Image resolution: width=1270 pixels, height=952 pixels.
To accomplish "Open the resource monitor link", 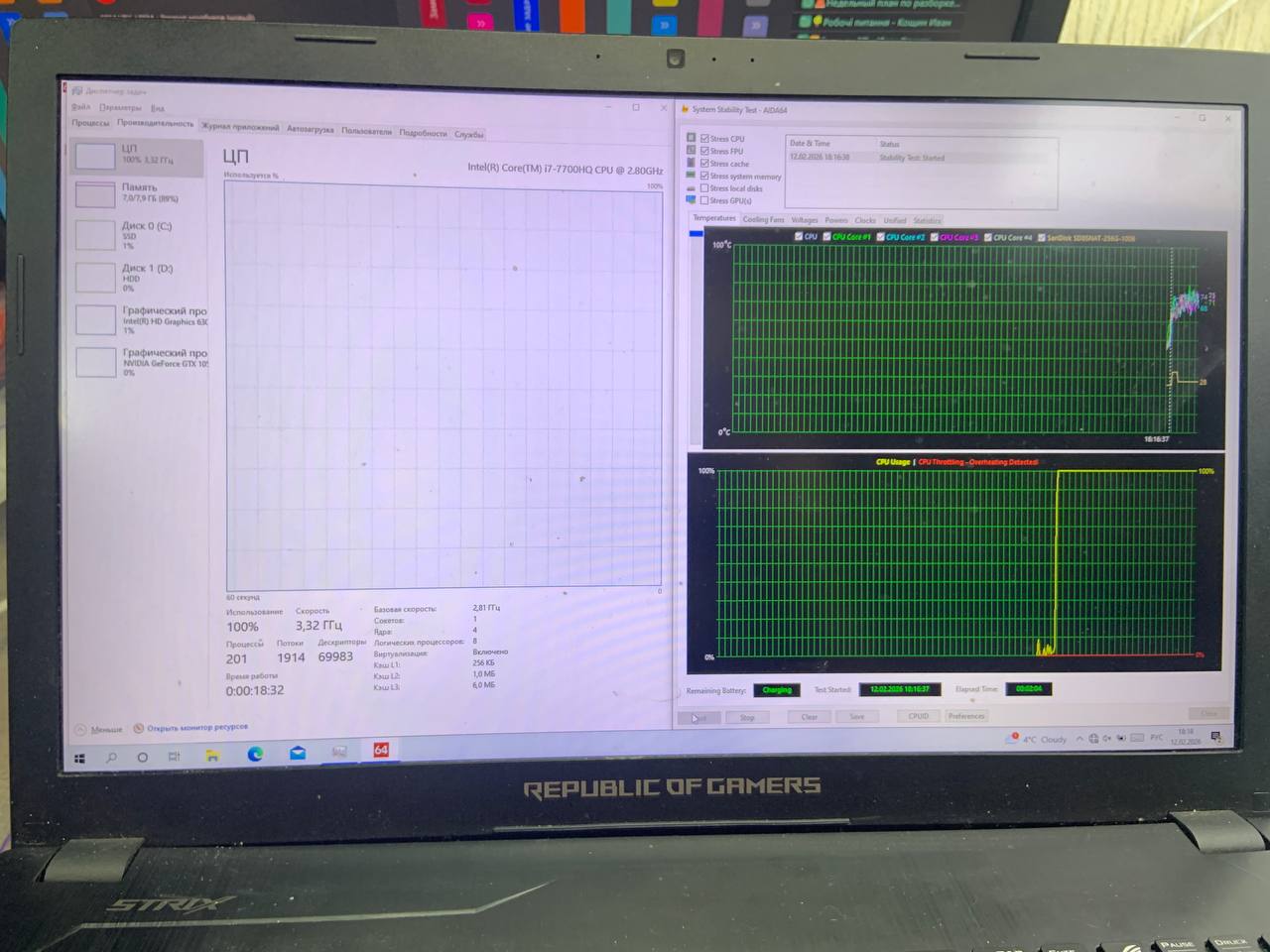I will click(x=196, y=727).
